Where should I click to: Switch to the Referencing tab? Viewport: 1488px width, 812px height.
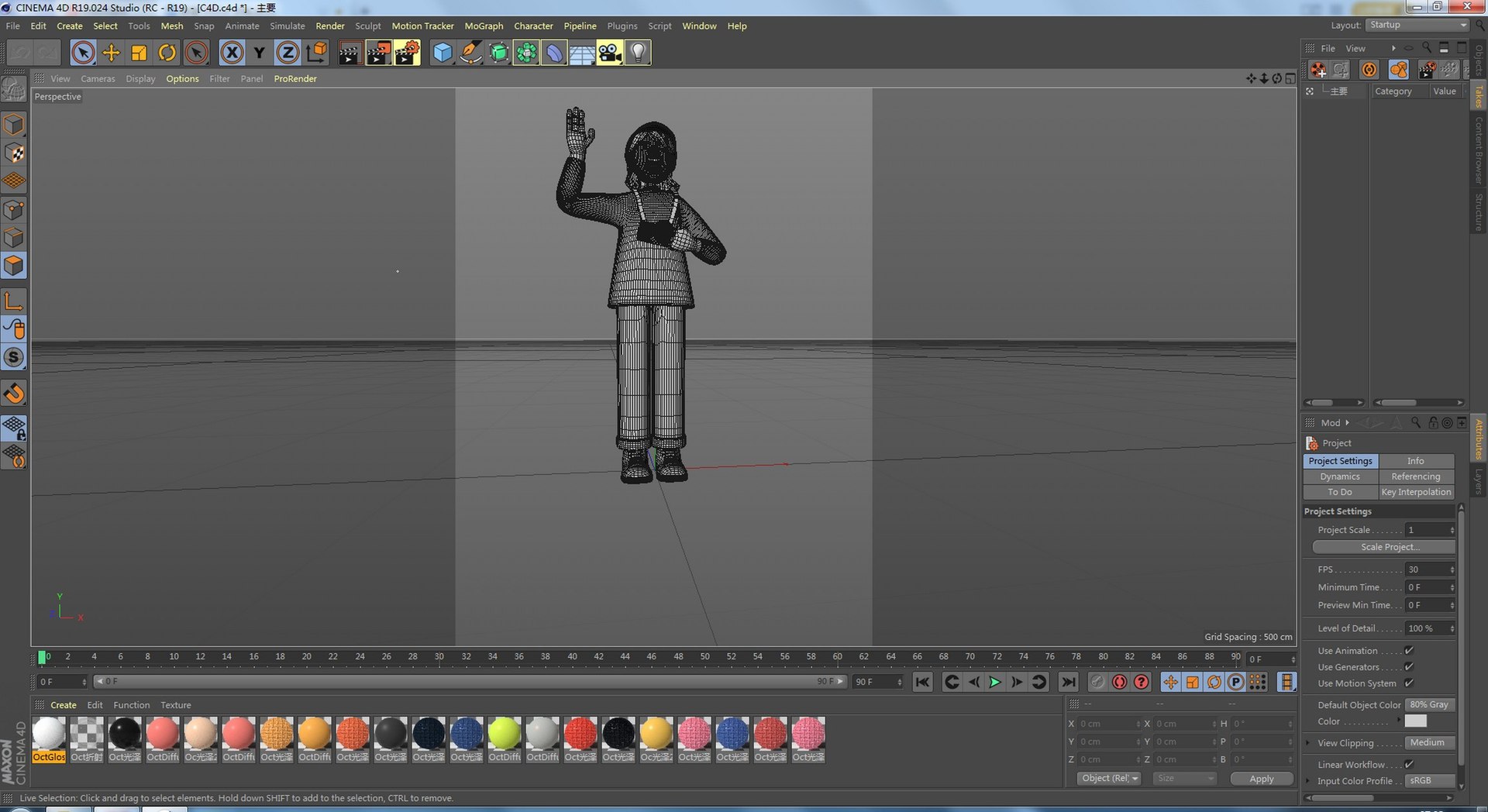click(1415, 477)
